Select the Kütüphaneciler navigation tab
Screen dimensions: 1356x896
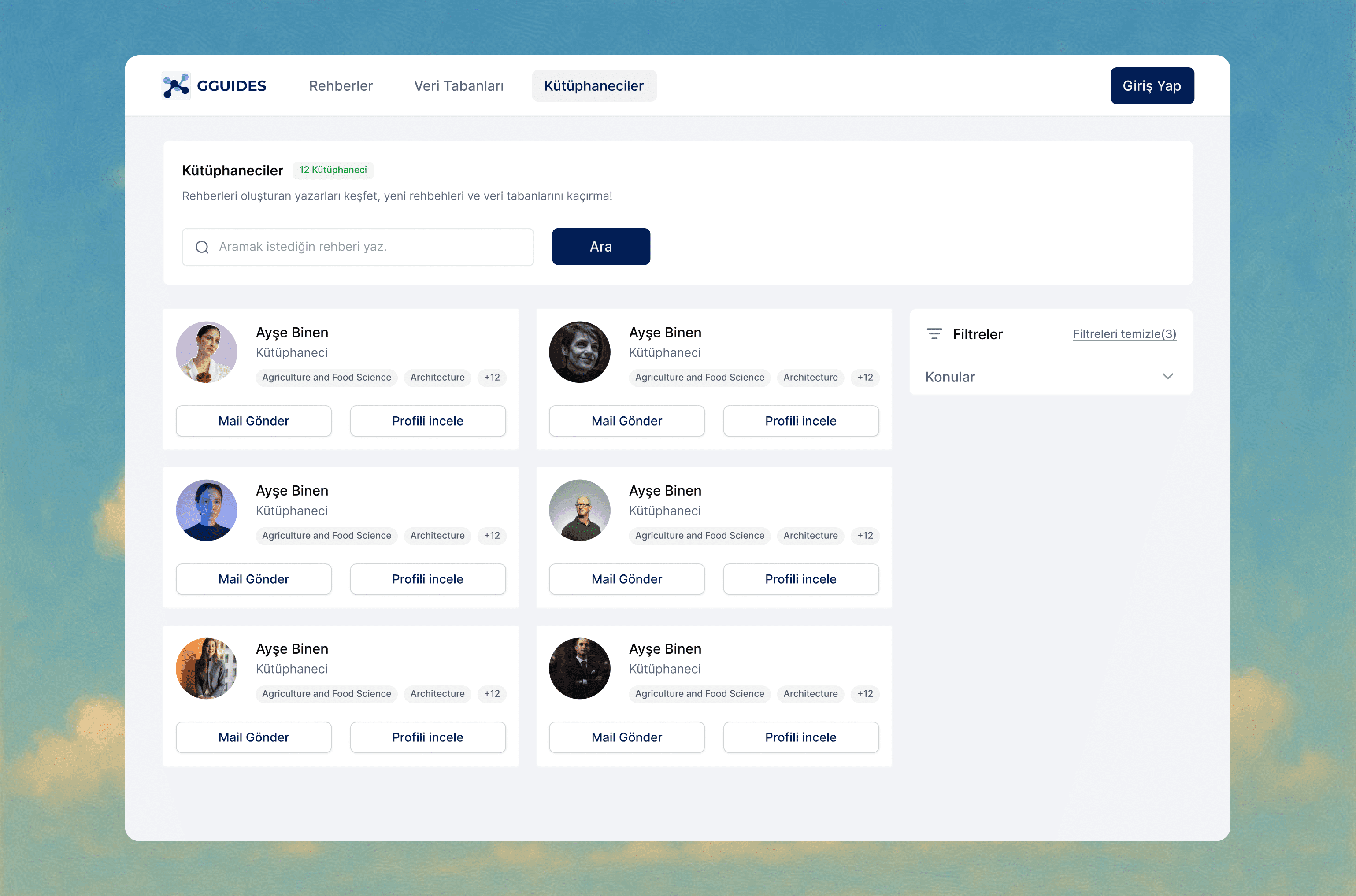pyautogui.click(x=594, y=86)
